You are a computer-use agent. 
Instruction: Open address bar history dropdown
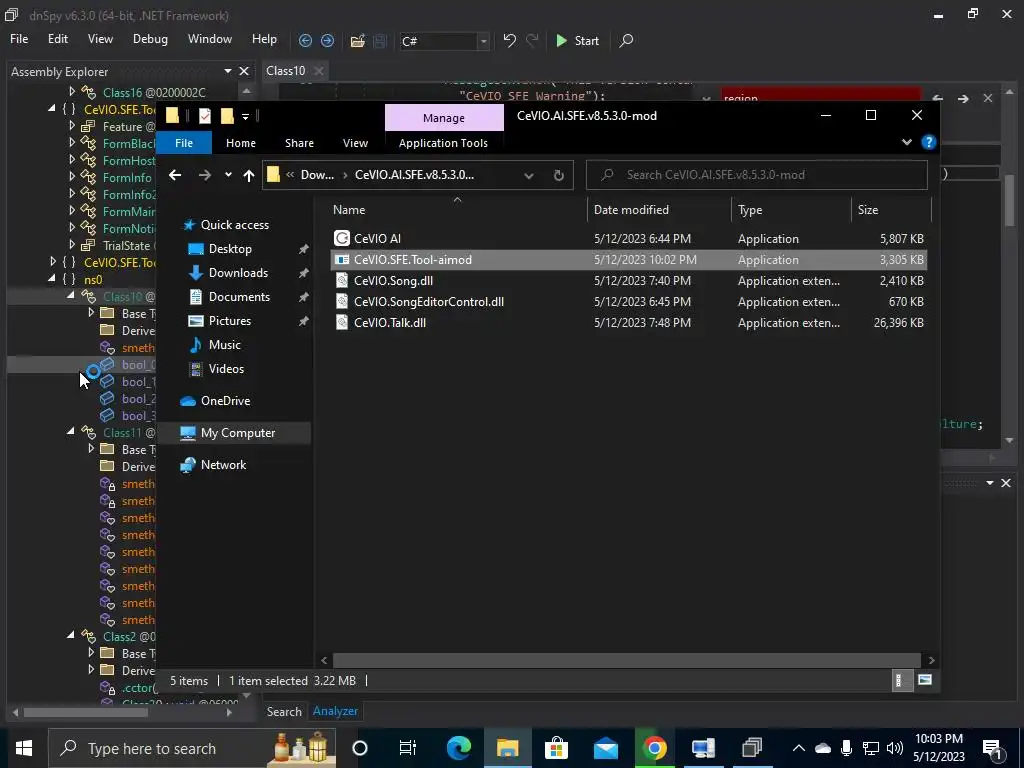(x=529, y=175)
